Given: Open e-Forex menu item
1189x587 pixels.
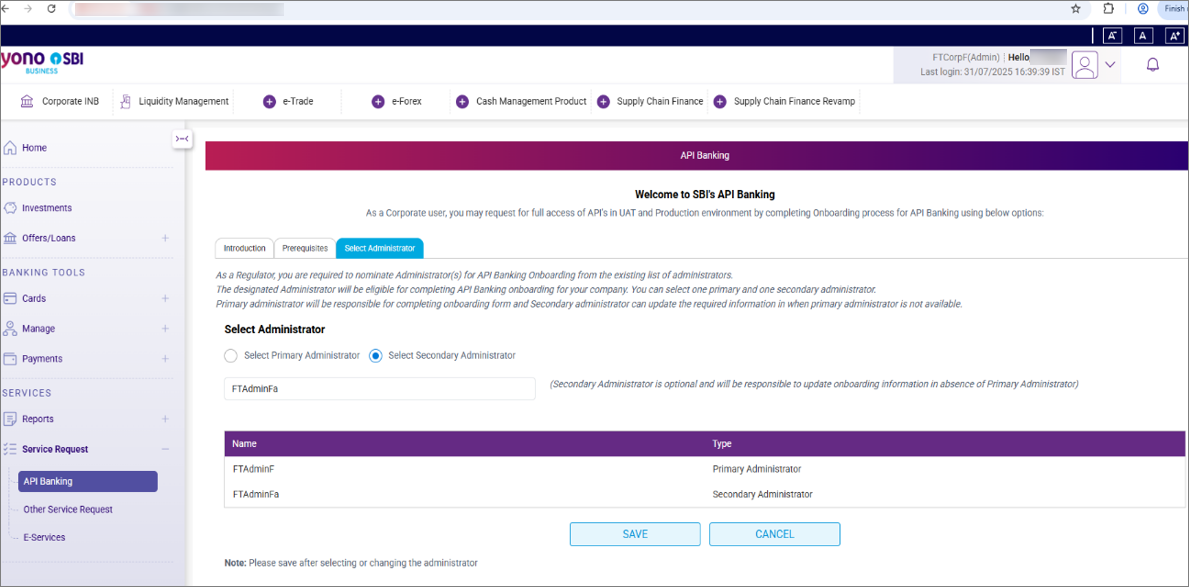Looking at the screenshot, I should (406, 102).
